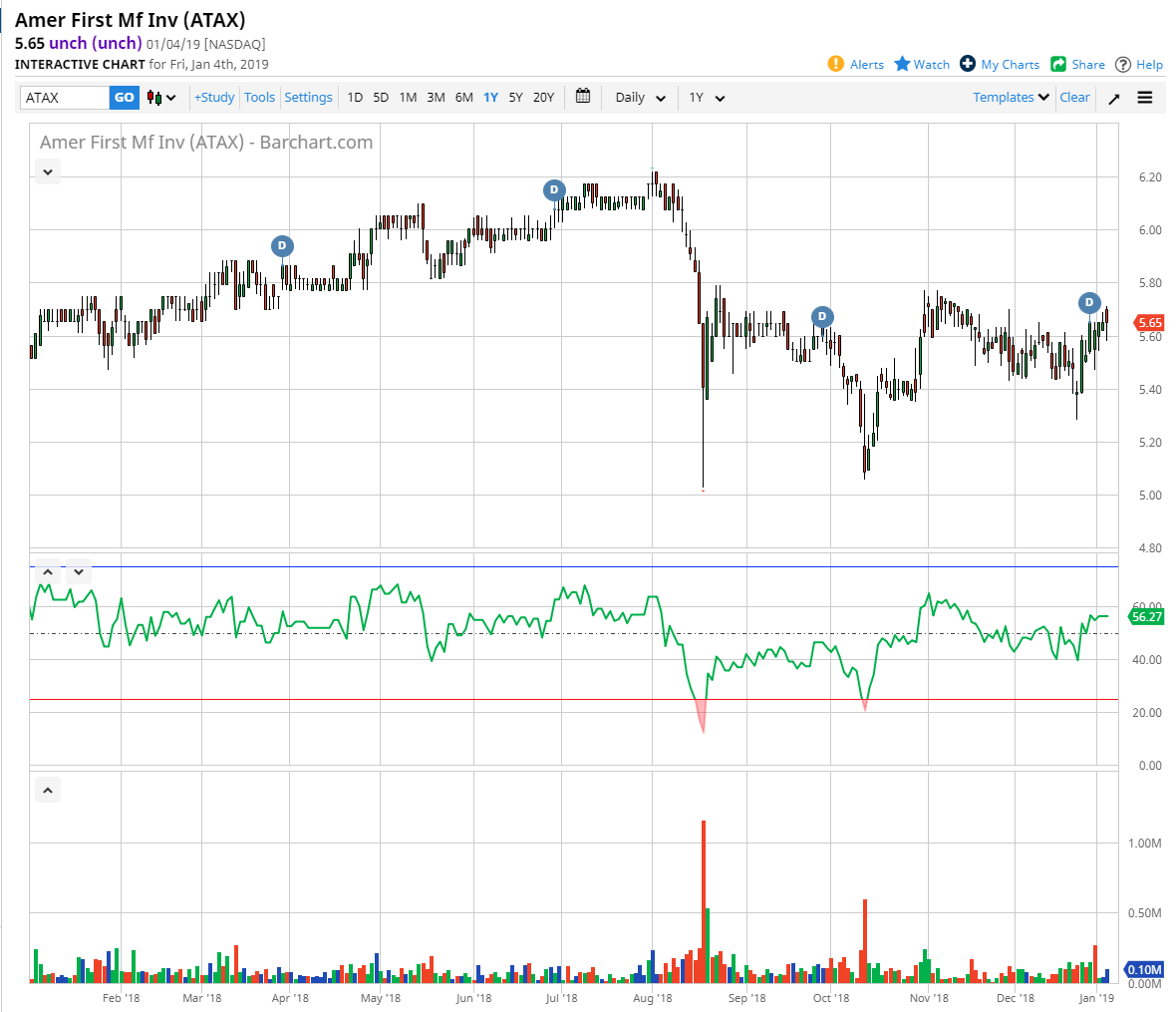Expand chart to full screen arrow icon

1114,99
